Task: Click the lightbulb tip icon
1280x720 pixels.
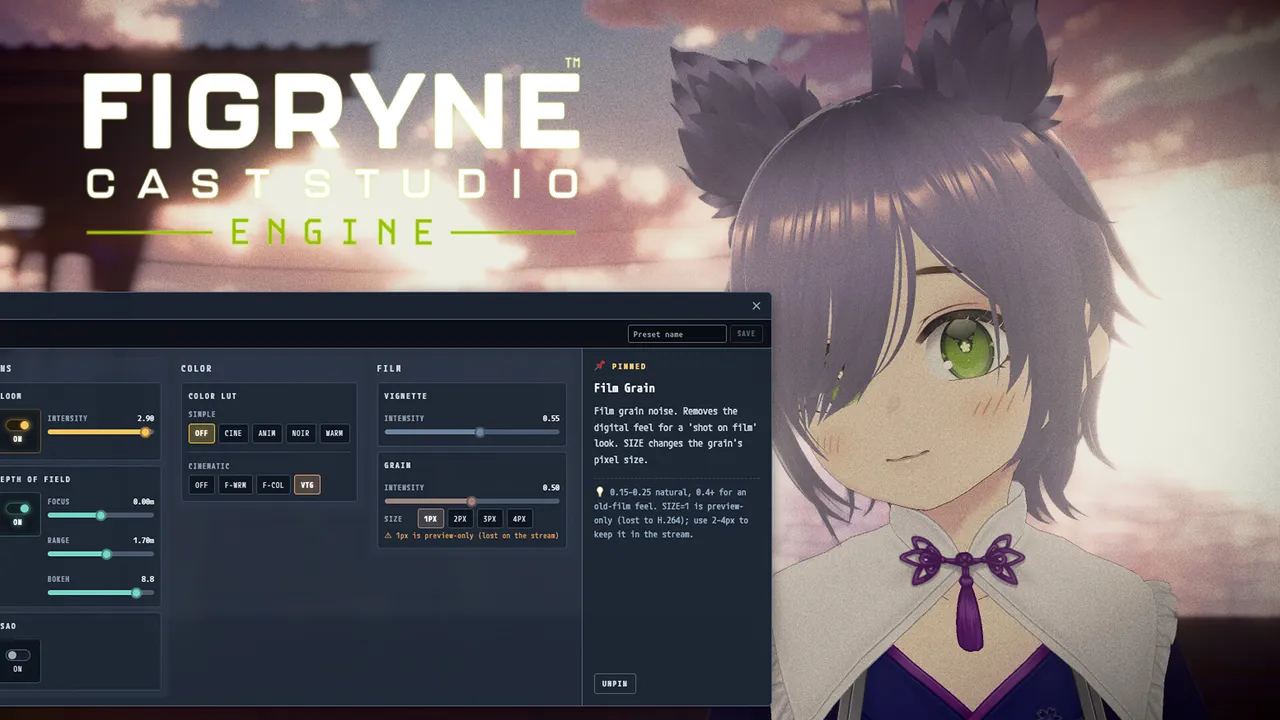Action: pyautogui.click(x=599, y=492)
